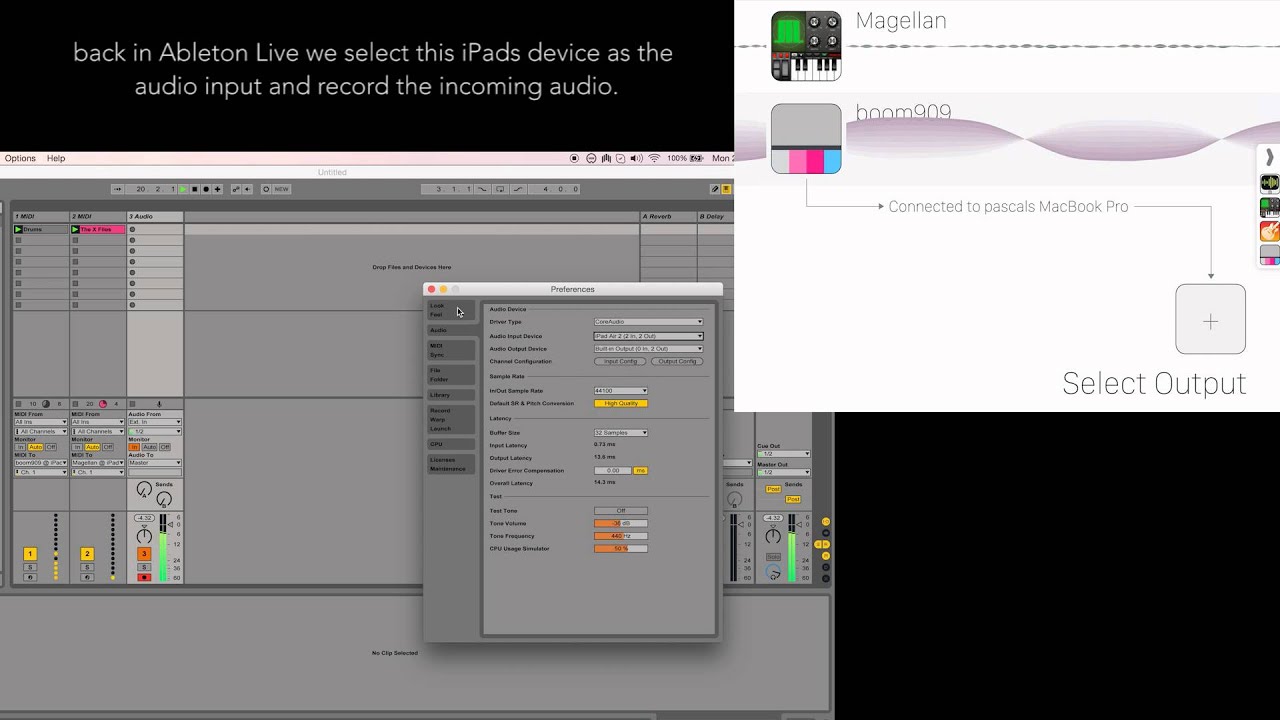Image resolution: width=1280 pixels, height=720 pixels.
Task: Click the Session Record circle button
Action: pyautogui.click(x=266, y=189)
